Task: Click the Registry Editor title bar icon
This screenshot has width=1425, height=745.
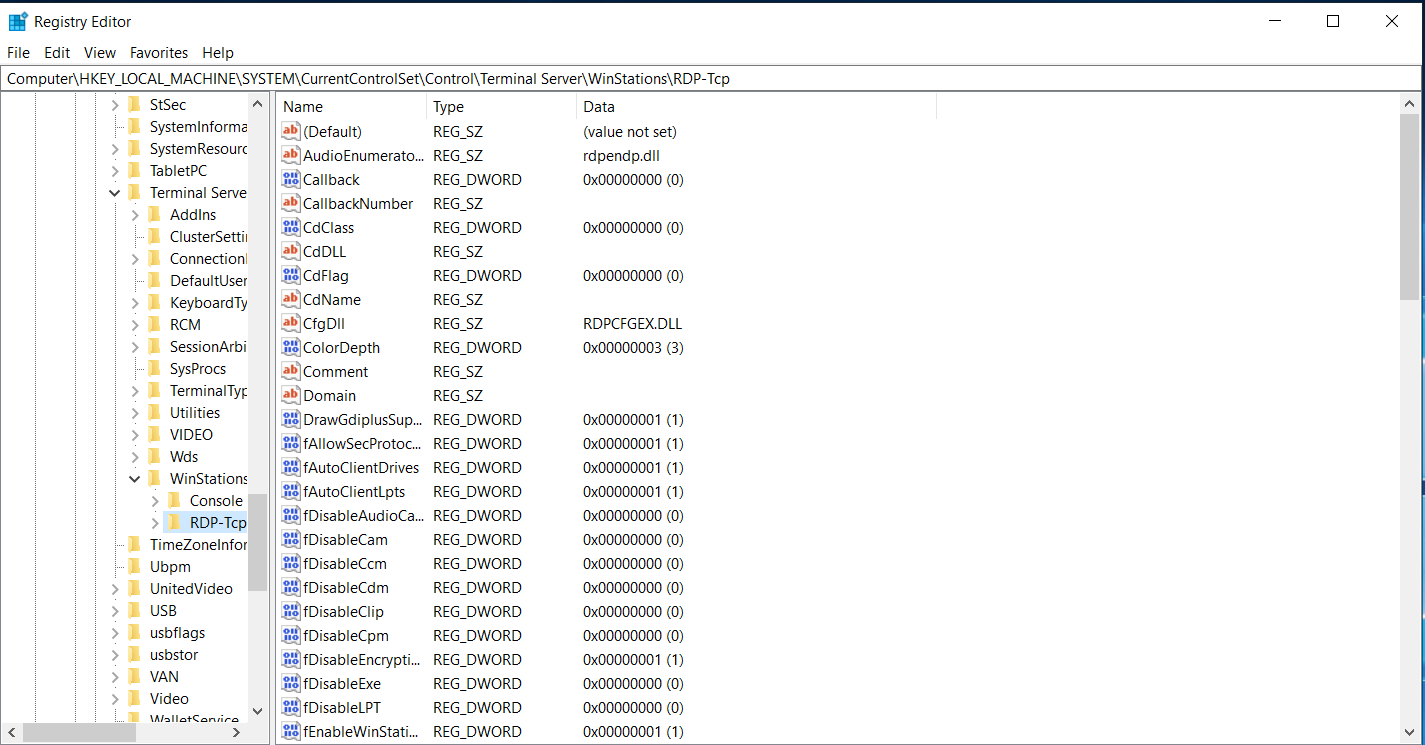Action: [x=18, y=21]
